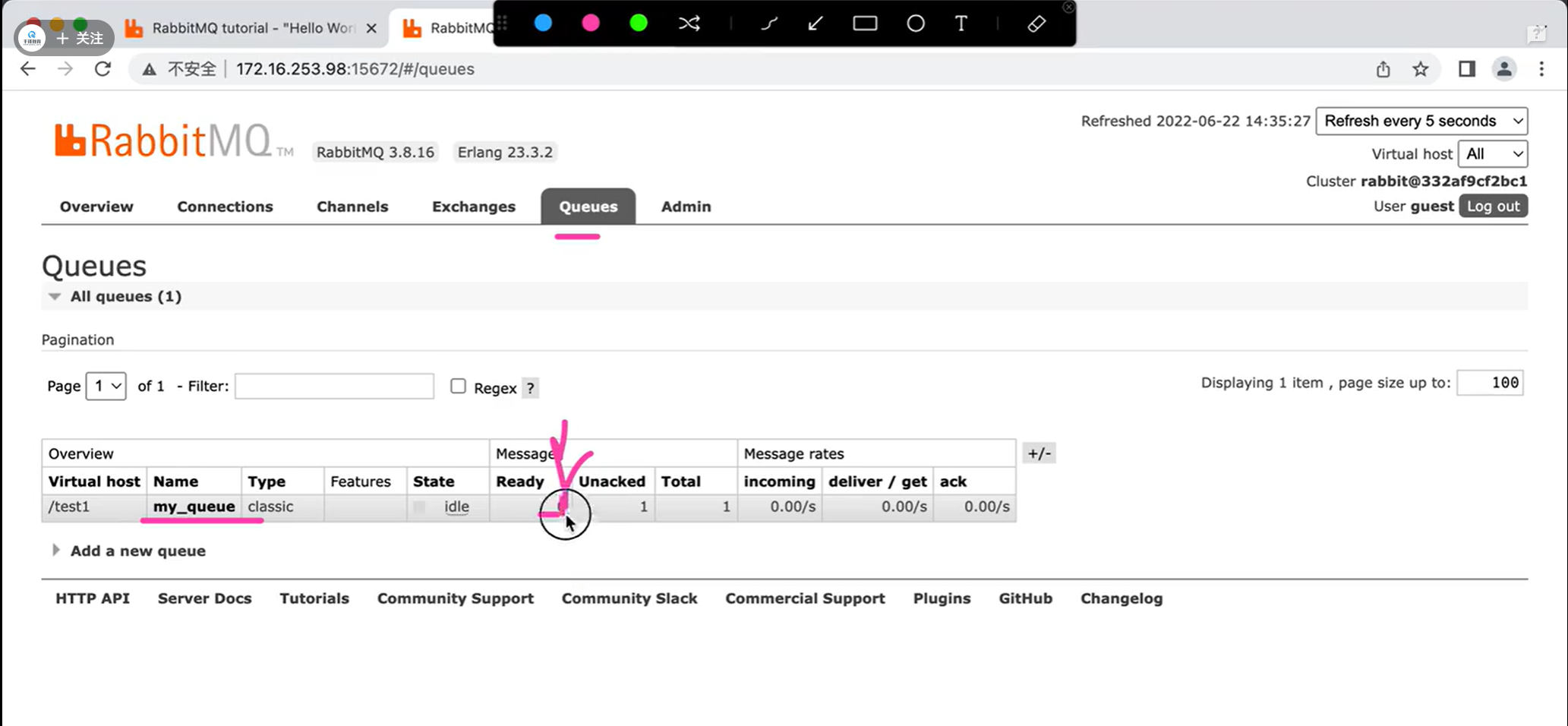
Task: Enable the Regex checkbox
Action: tap(458, 387)
